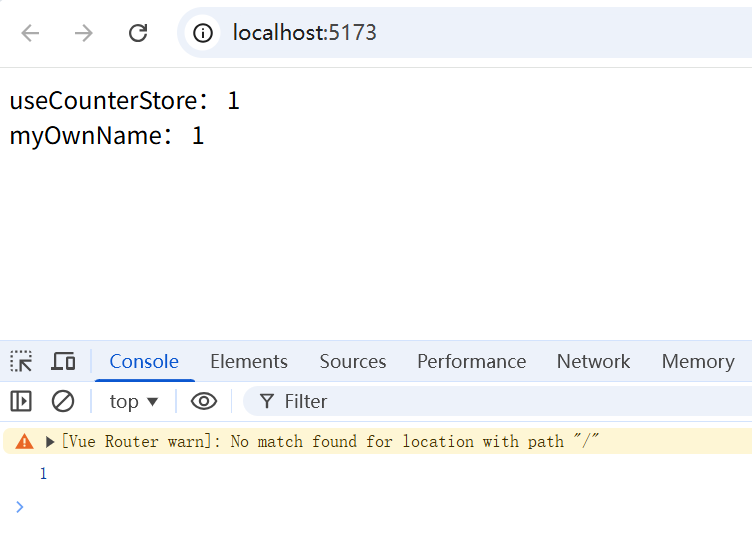Select the myOwnName text line

click(x=107, y=135)
